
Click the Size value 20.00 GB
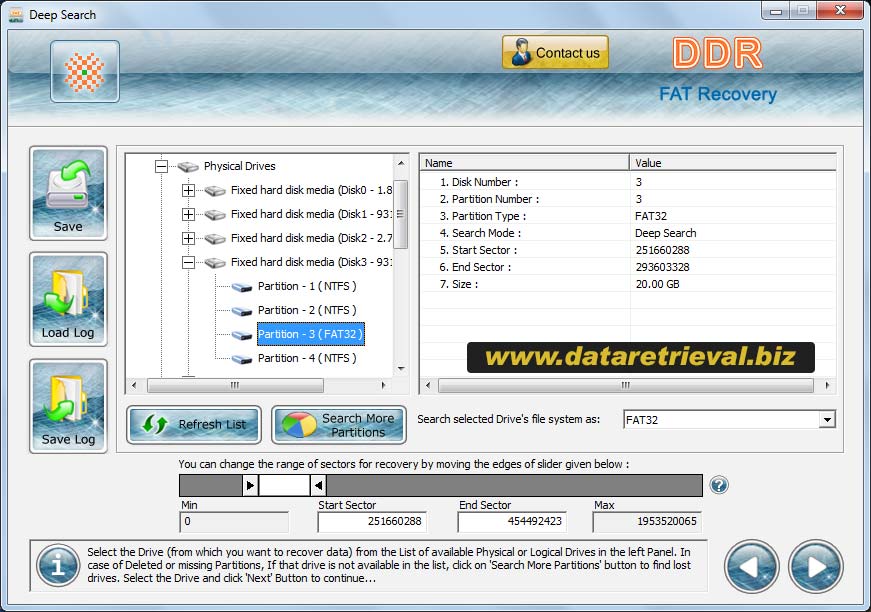[x=657, y=284]
